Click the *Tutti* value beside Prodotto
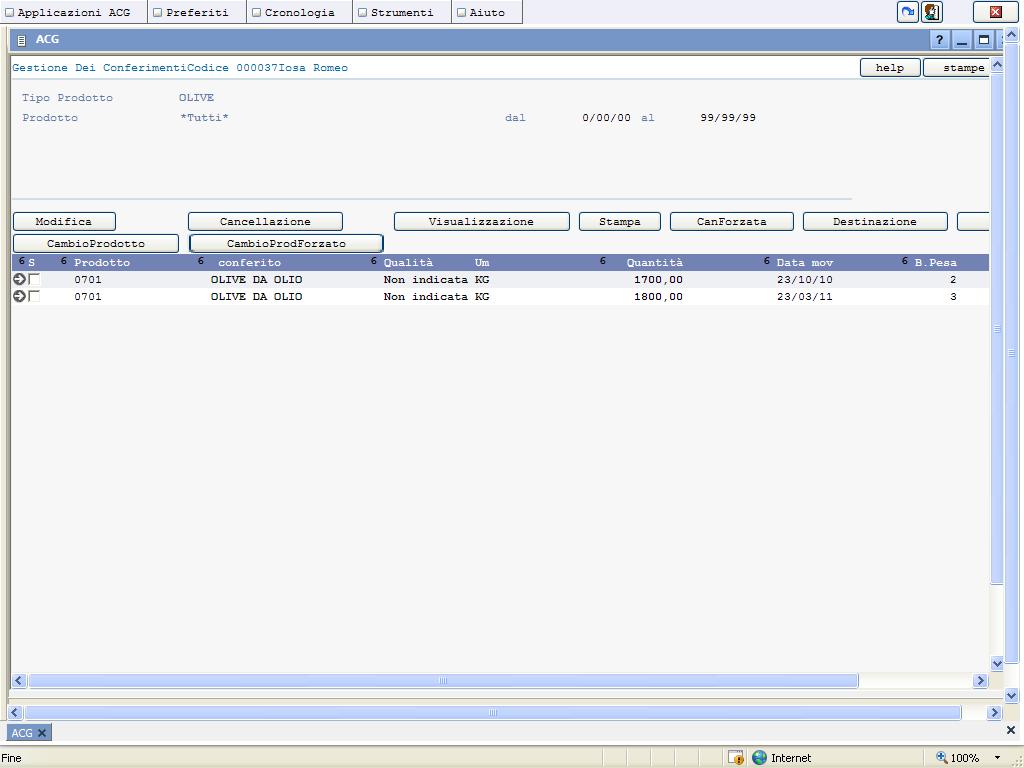 204,118
